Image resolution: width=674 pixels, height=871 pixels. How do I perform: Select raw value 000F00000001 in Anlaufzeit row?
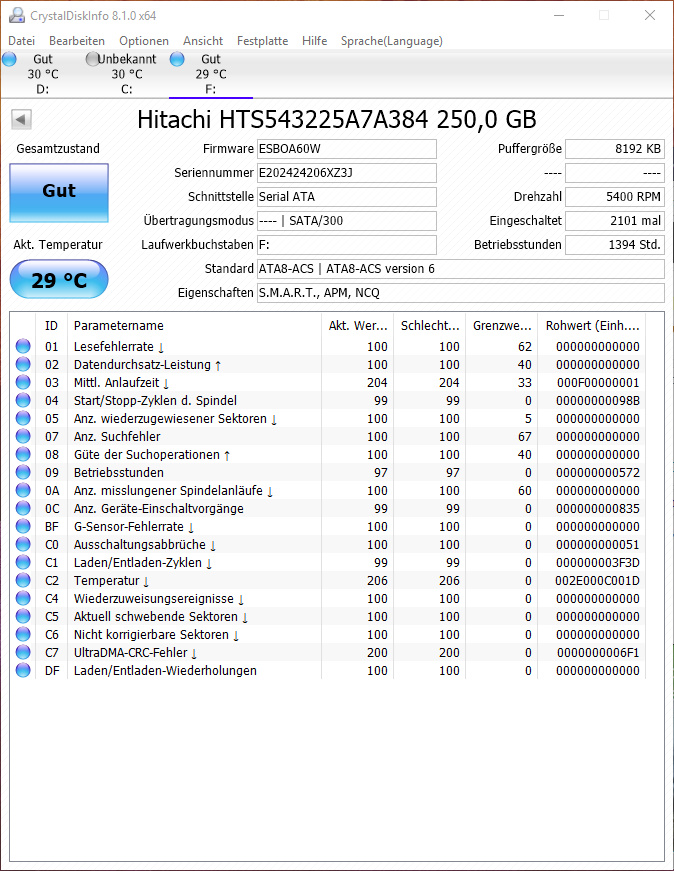click(x=598, y=382)
